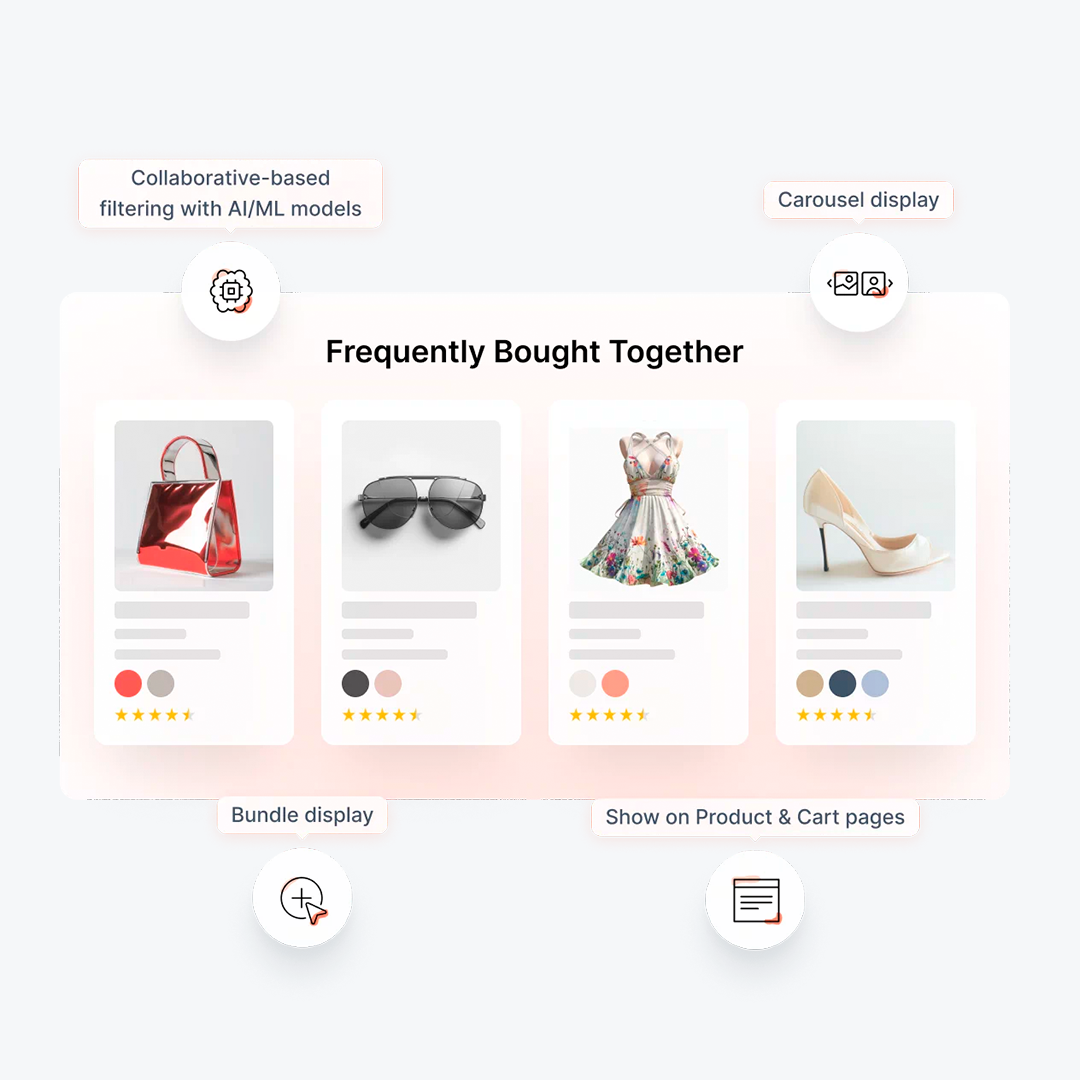Pick the coral dress color swatch

pyautogui.click(x=615, y=683)
